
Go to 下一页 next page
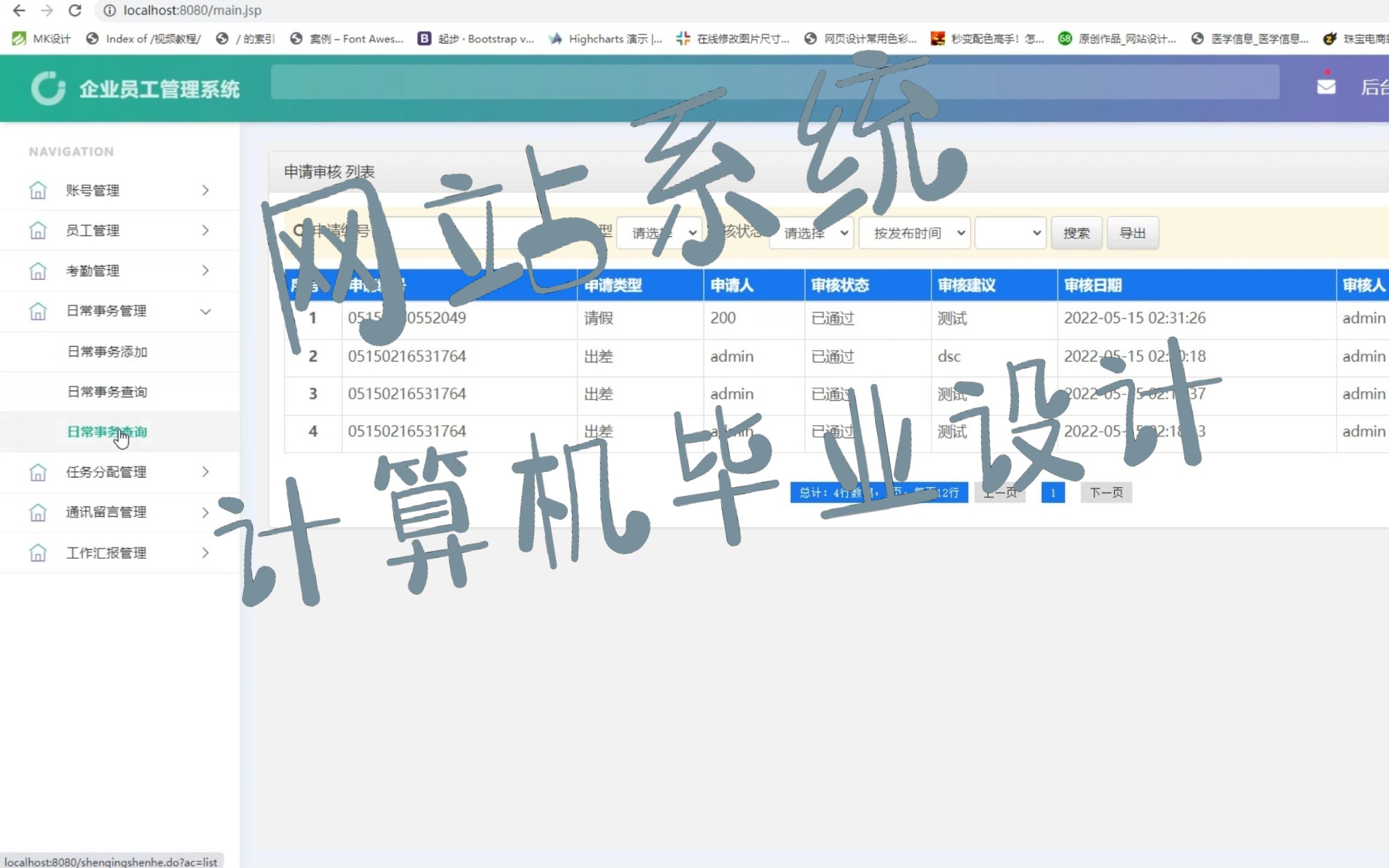point(1106,493)
